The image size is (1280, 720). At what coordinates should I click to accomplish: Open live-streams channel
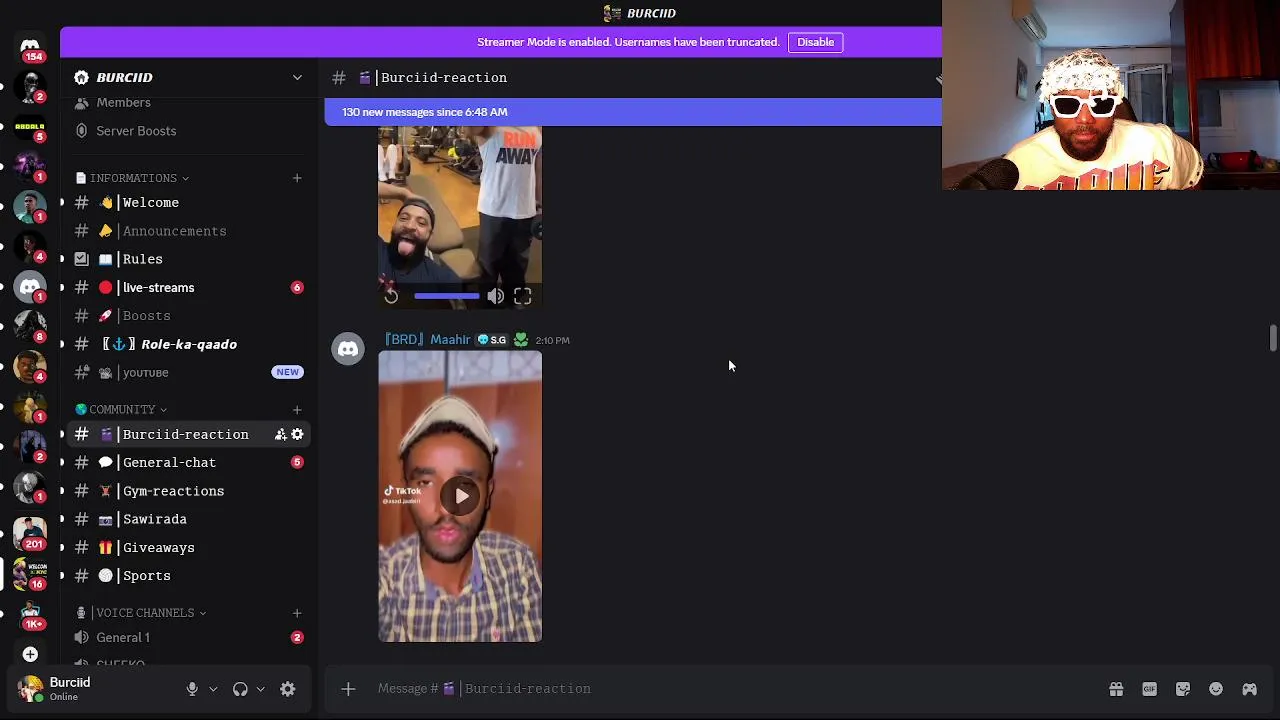pos(188,287)
